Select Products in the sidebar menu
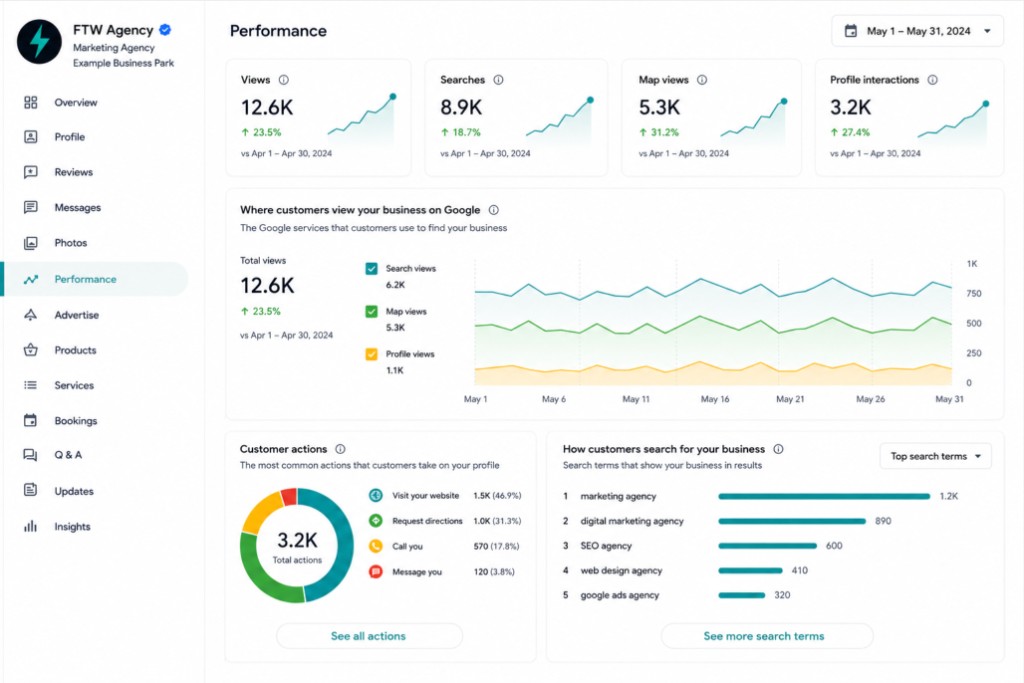Viewport: 1024px width, 683px height. [x=75, y=350]
